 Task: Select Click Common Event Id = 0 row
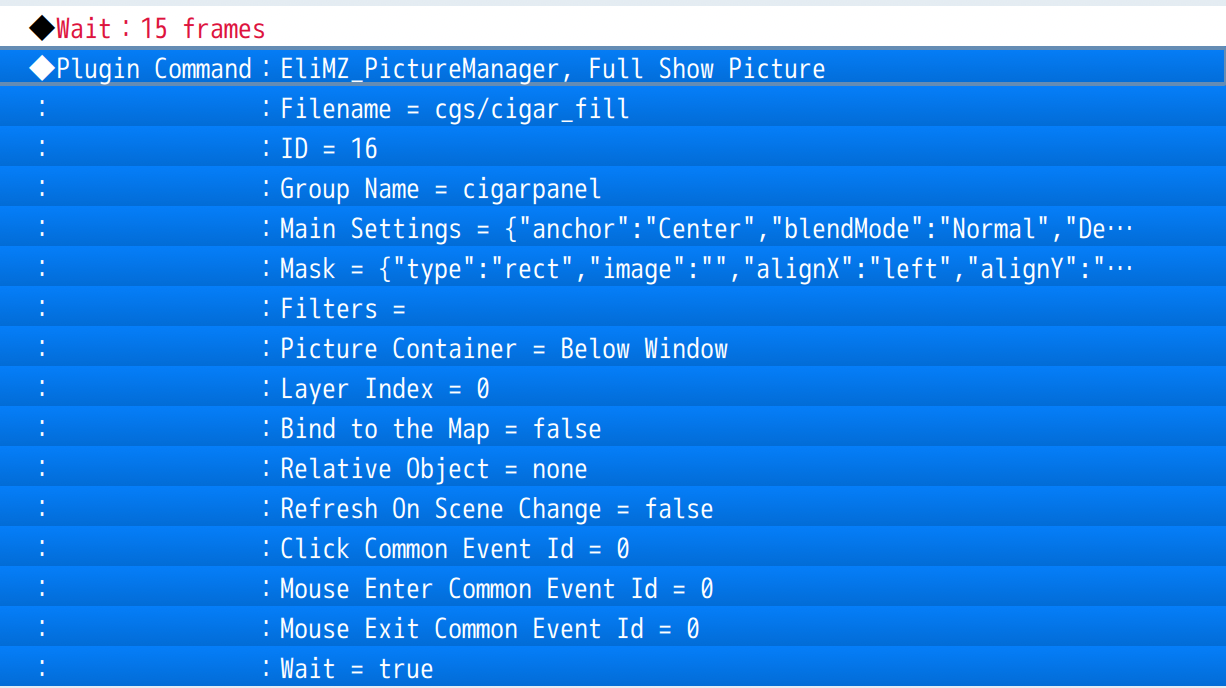[454, 549]
